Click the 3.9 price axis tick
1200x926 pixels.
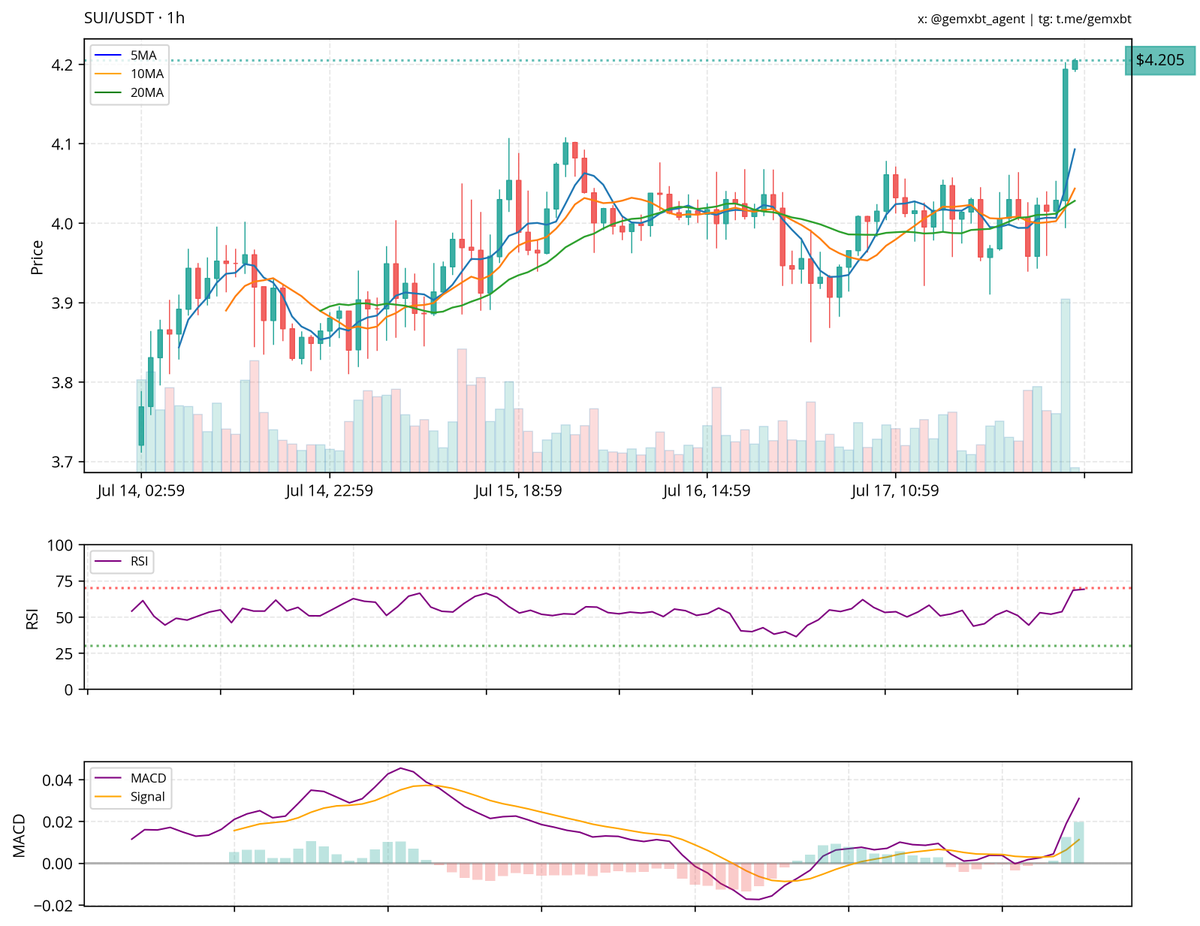click(x=64, y=303)
